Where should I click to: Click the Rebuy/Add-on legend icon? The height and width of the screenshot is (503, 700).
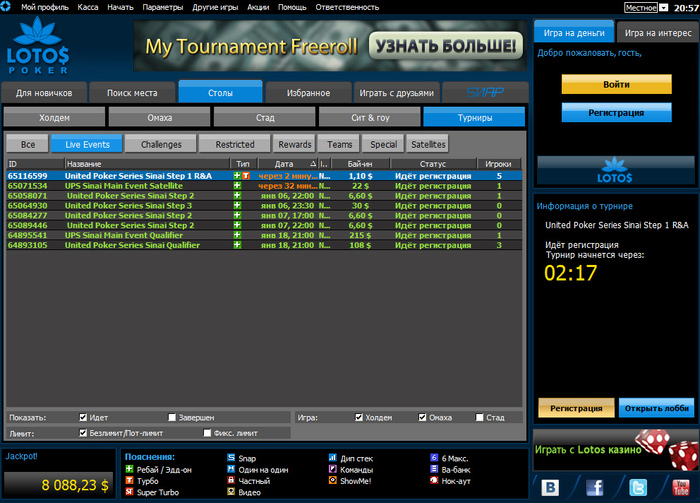129,469
